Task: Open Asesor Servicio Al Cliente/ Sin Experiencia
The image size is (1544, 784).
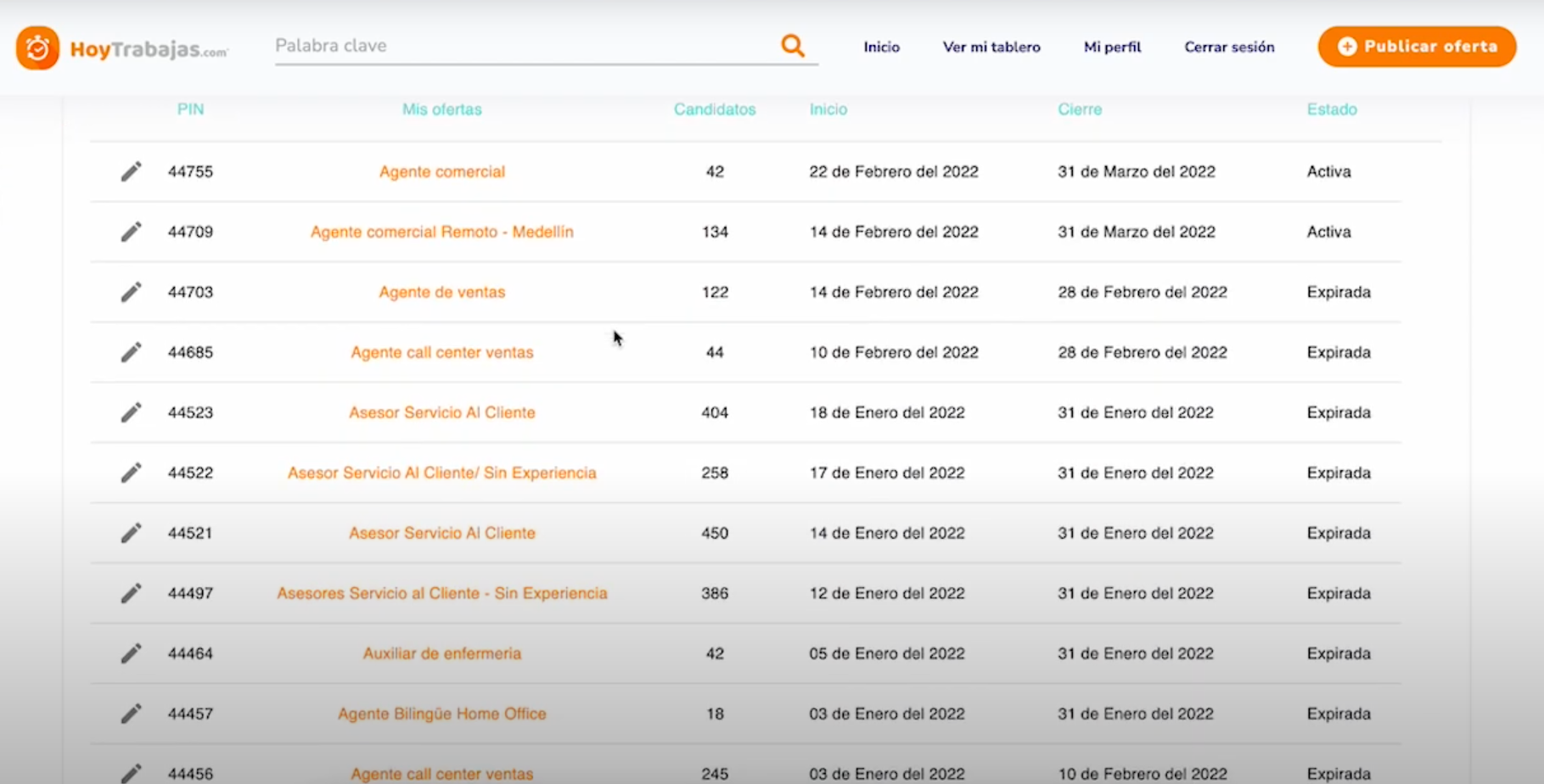Action: (441, 473)
